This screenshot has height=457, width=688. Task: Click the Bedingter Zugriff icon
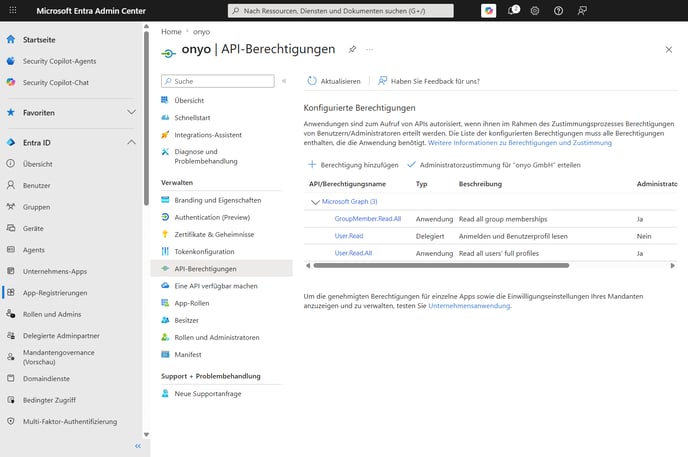11,400
